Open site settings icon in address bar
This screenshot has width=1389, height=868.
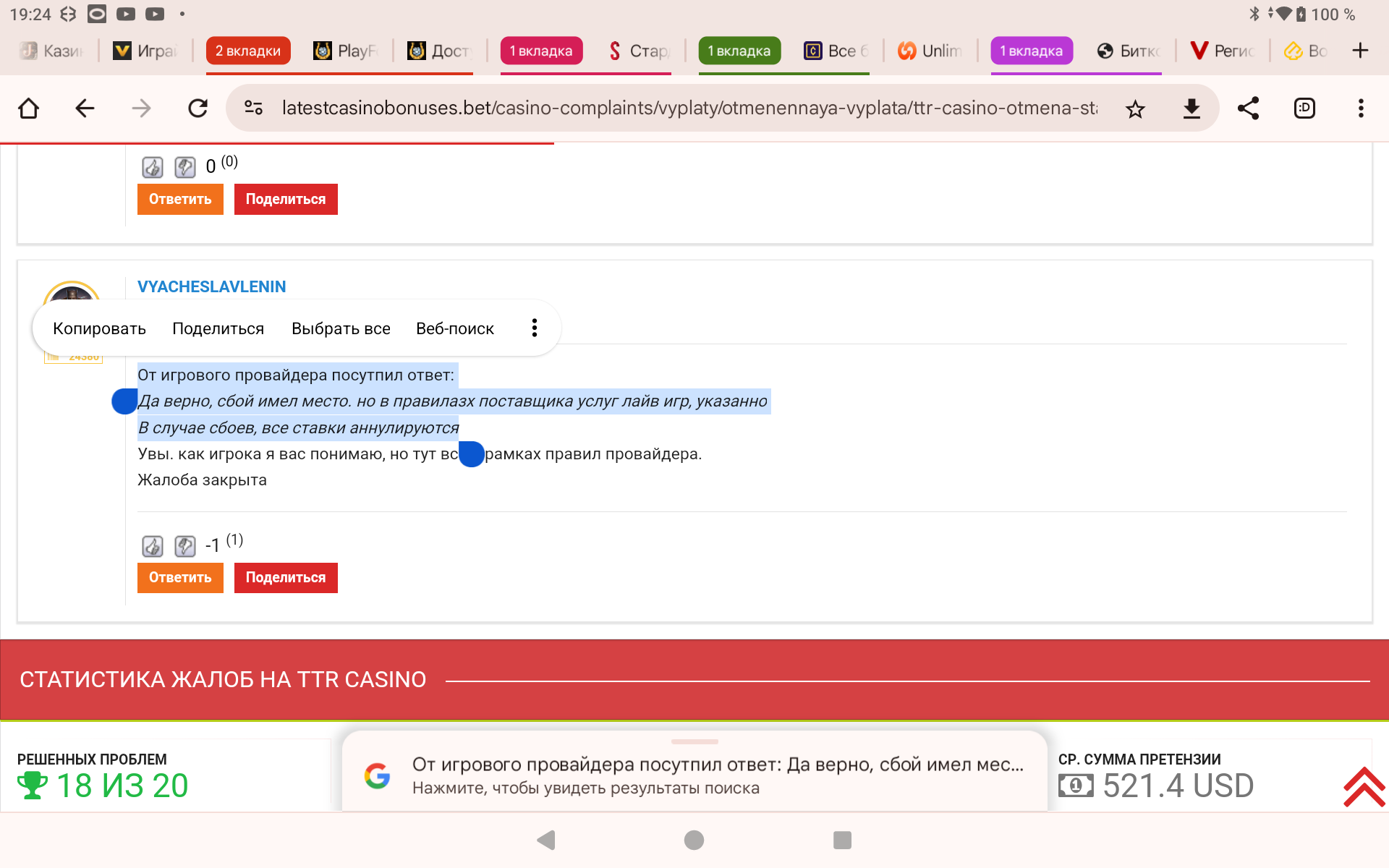(253, 109)
